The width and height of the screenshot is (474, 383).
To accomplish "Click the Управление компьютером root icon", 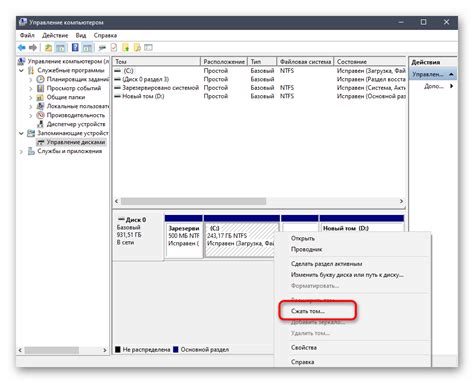I will [22, 61].
